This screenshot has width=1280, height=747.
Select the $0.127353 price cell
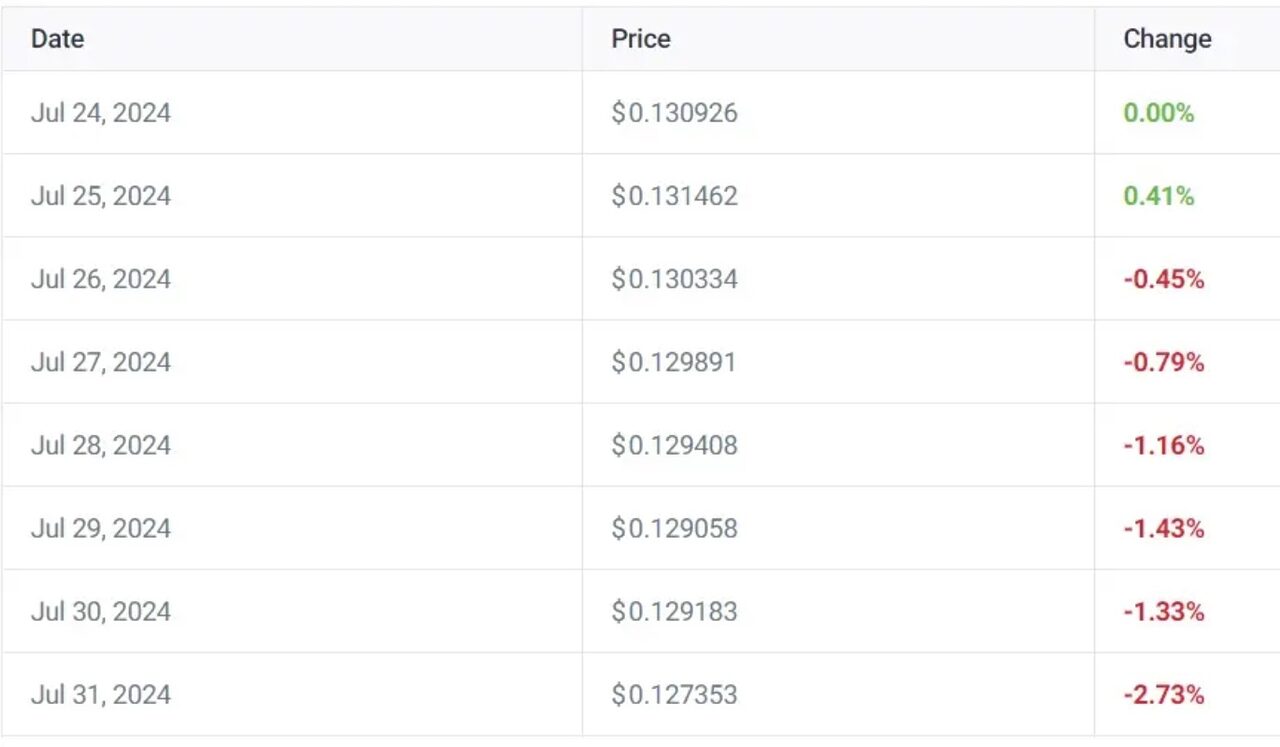(675, 694)
